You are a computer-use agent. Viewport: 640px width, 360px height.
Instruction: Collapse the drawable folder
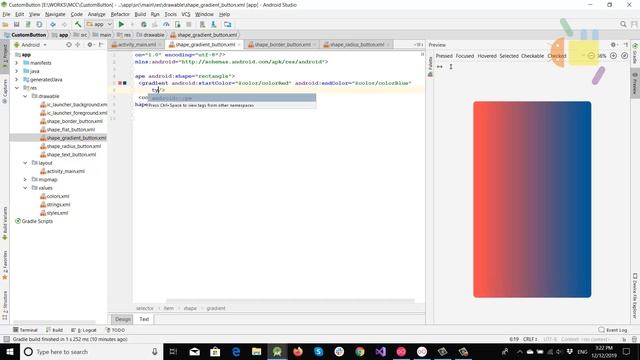[x=25, y=96]
